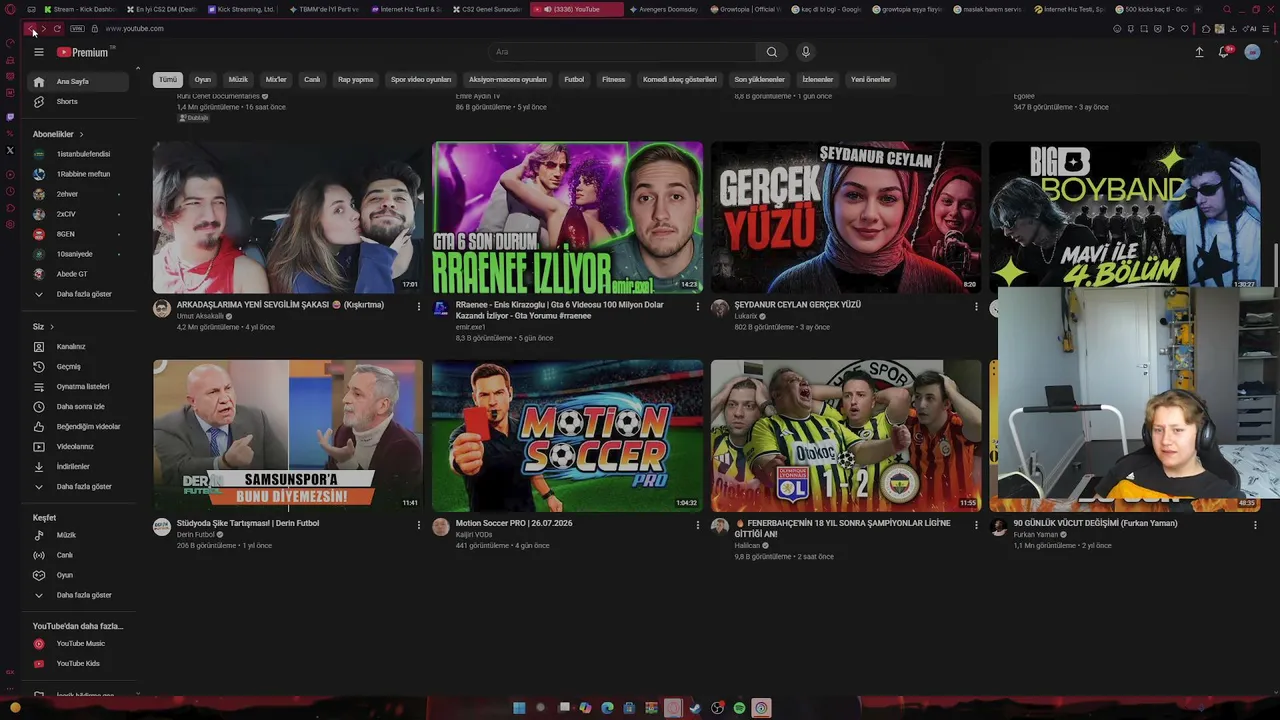Viewport: 1280px width, 720px height.
Task: Reload the page with the refresh icon
Action: [x=57, y=29]
